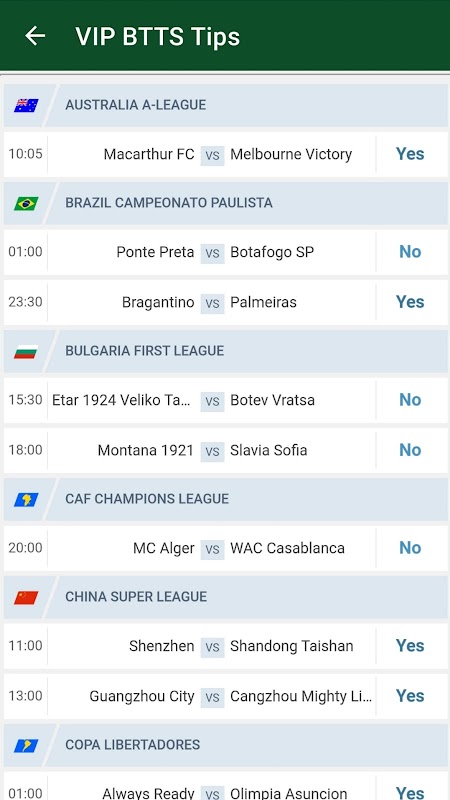Click the Yes tip for Guangzhou City
Screen dimensions: 450x800
tap(410, 696)
